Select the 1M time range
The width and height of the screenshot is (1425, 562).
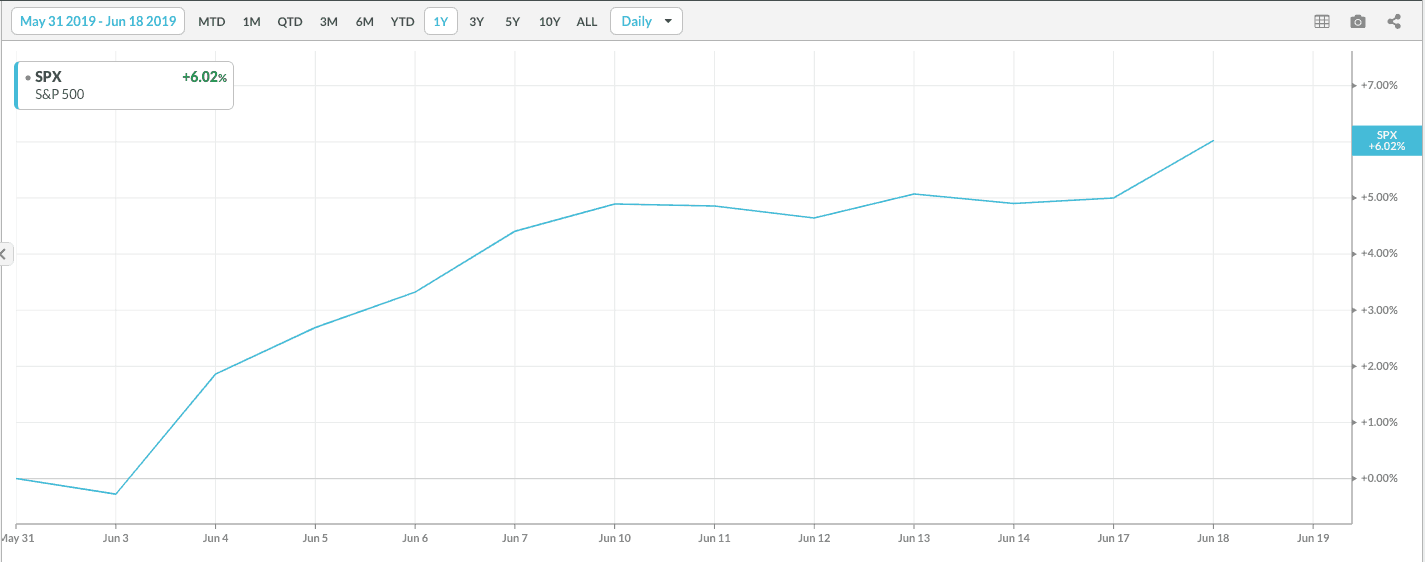coord(252,21)
